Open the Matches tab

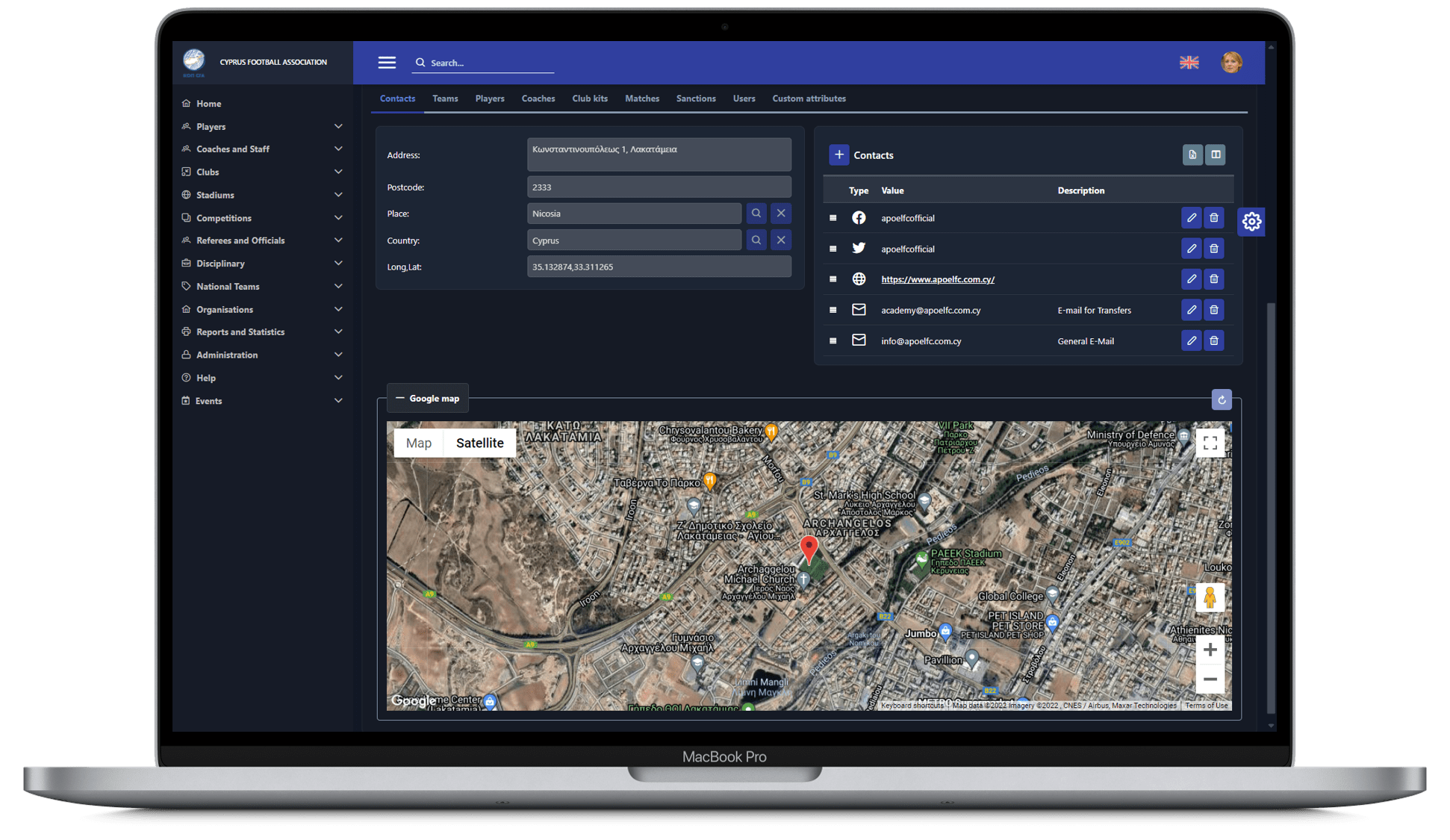[x=641, y=98]
